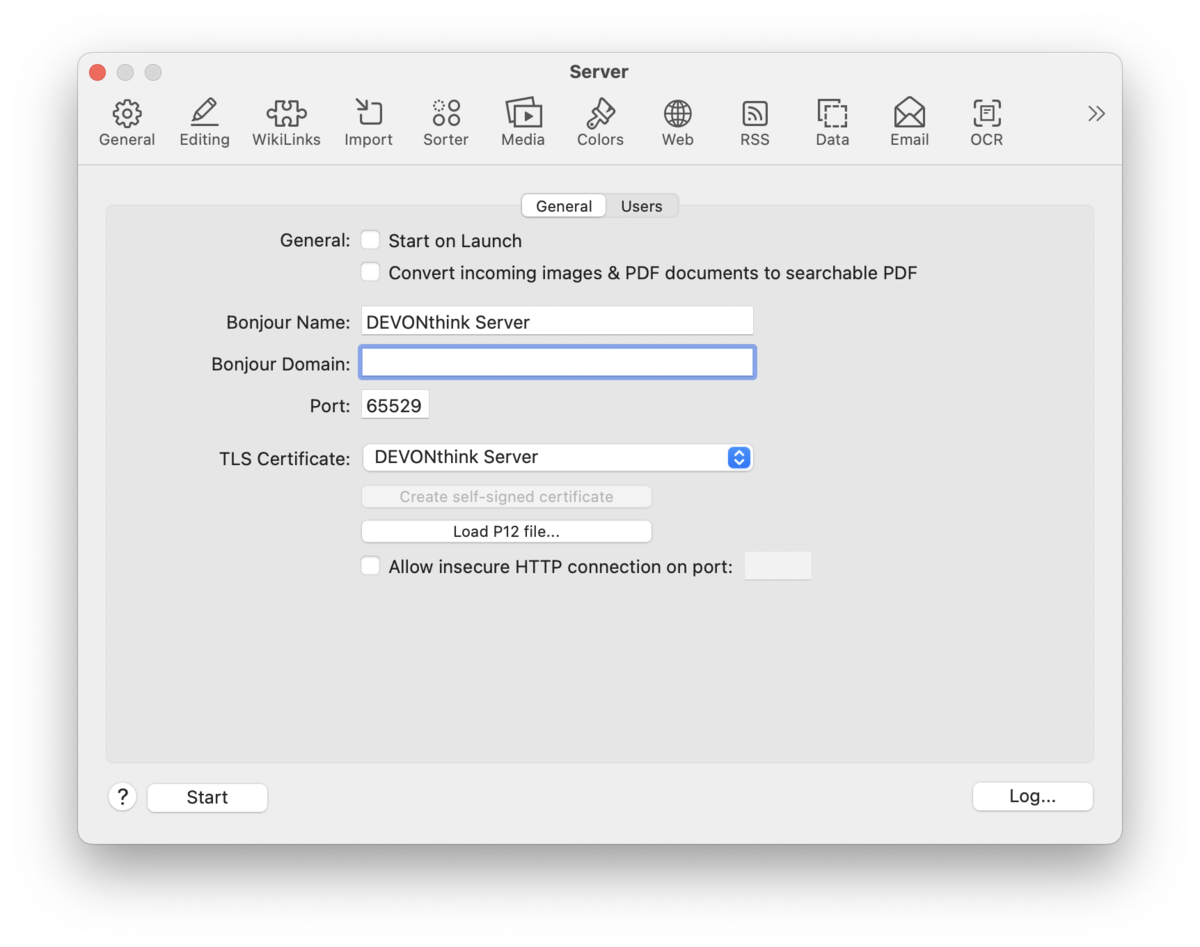Image resolution: width=1200 pixels, height=947 pixels.
Task: Open the Sorter preferences pane
Action: tap(446, 123)
